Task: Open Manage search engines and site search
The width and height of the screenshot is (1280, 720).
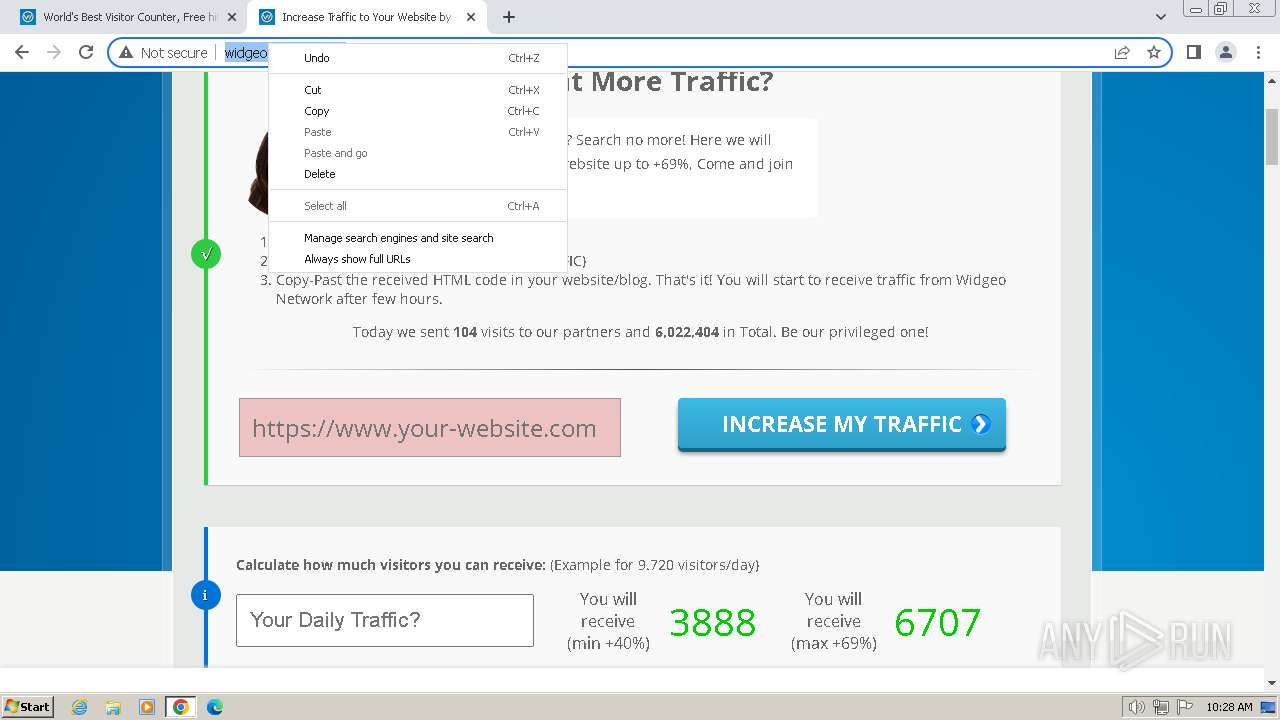Action: click(418, 238)
